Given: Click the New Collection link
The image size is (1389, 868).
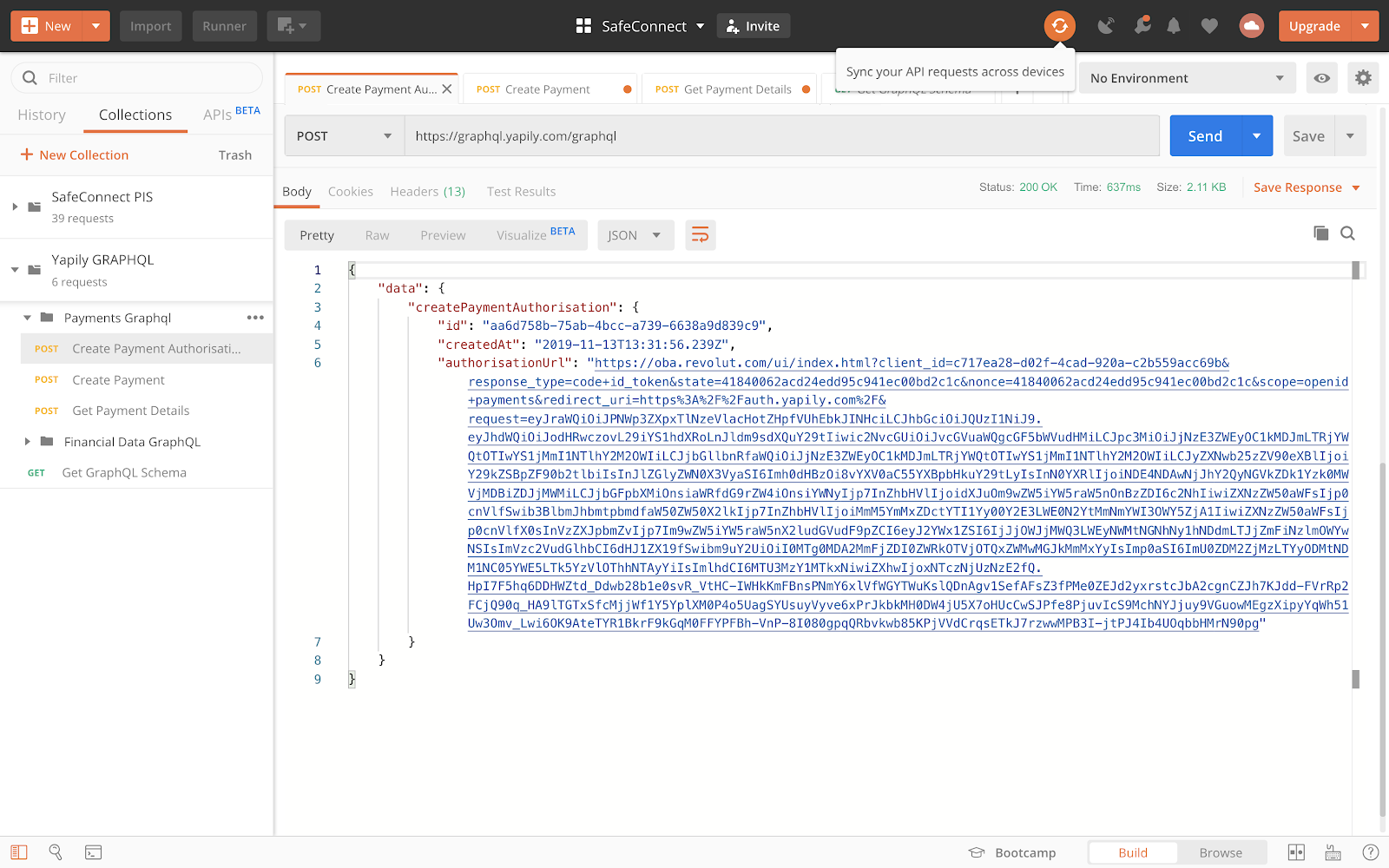Looking at the screenshot, I should 83,155.
